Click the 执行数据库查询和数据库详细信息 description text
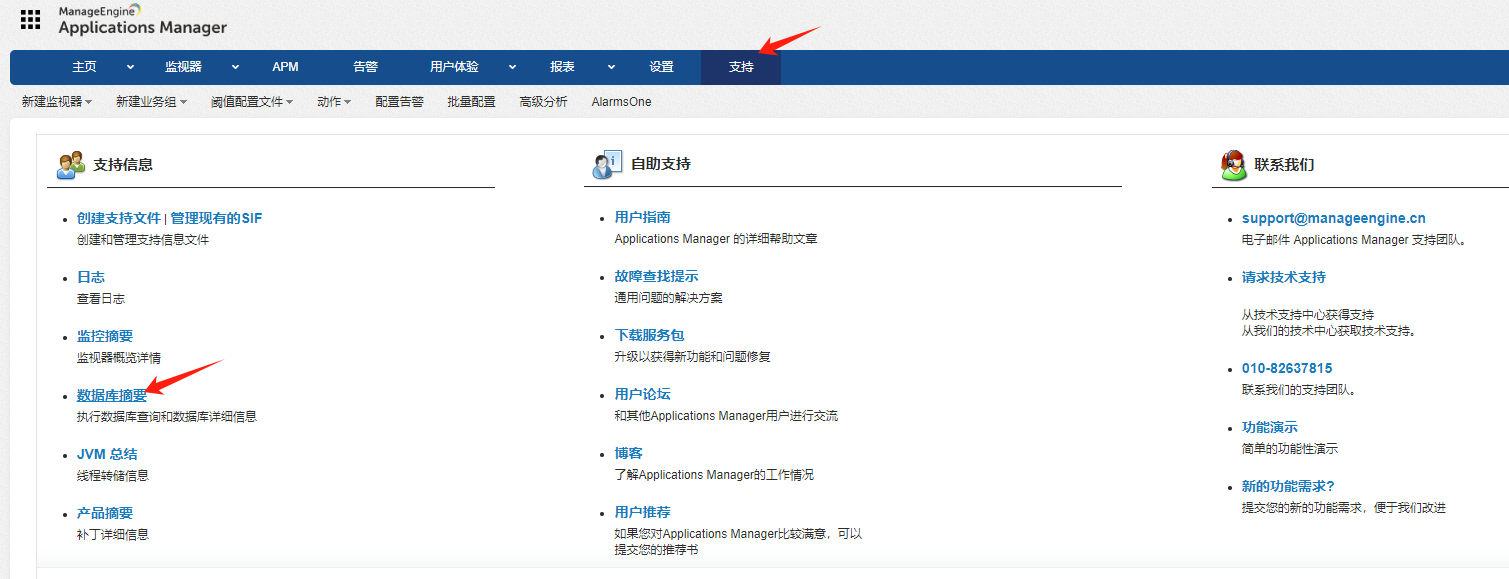 [167, 417]
